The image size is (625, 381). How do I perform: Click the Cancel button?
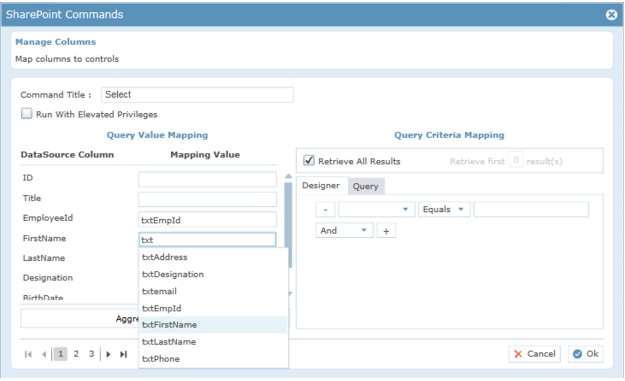coord(535,354)
